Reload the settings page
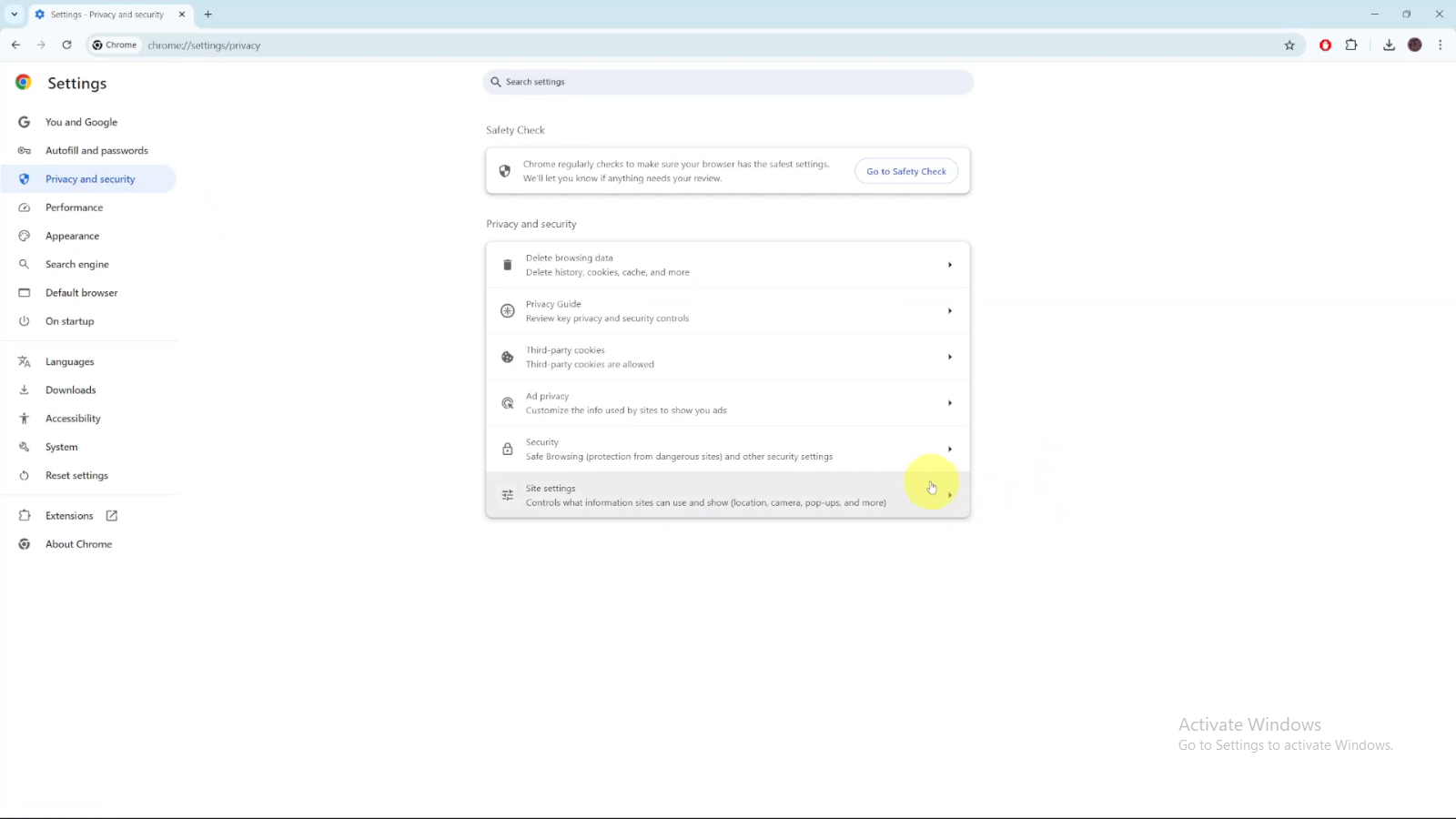This screenshot has width=1456, height=819. 66,45
